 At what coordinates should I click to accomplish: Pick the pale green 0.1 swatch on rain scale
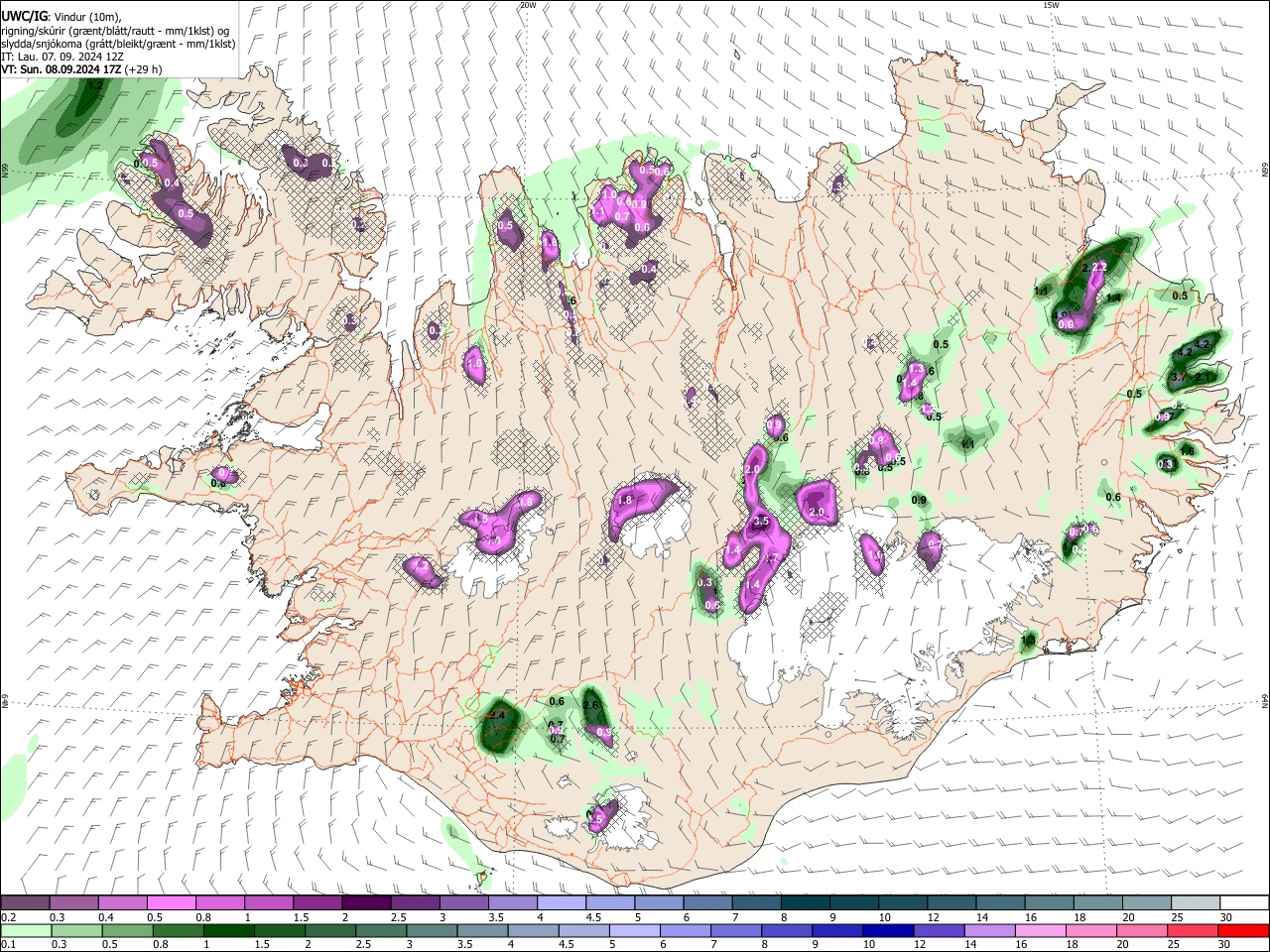(x=25, y=930)
